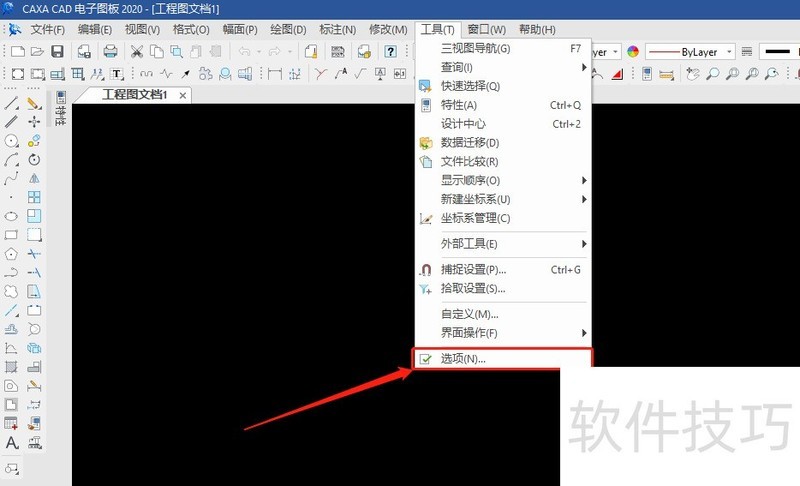
Task: Click the Open file folder icon
Action: click(37, 52)
